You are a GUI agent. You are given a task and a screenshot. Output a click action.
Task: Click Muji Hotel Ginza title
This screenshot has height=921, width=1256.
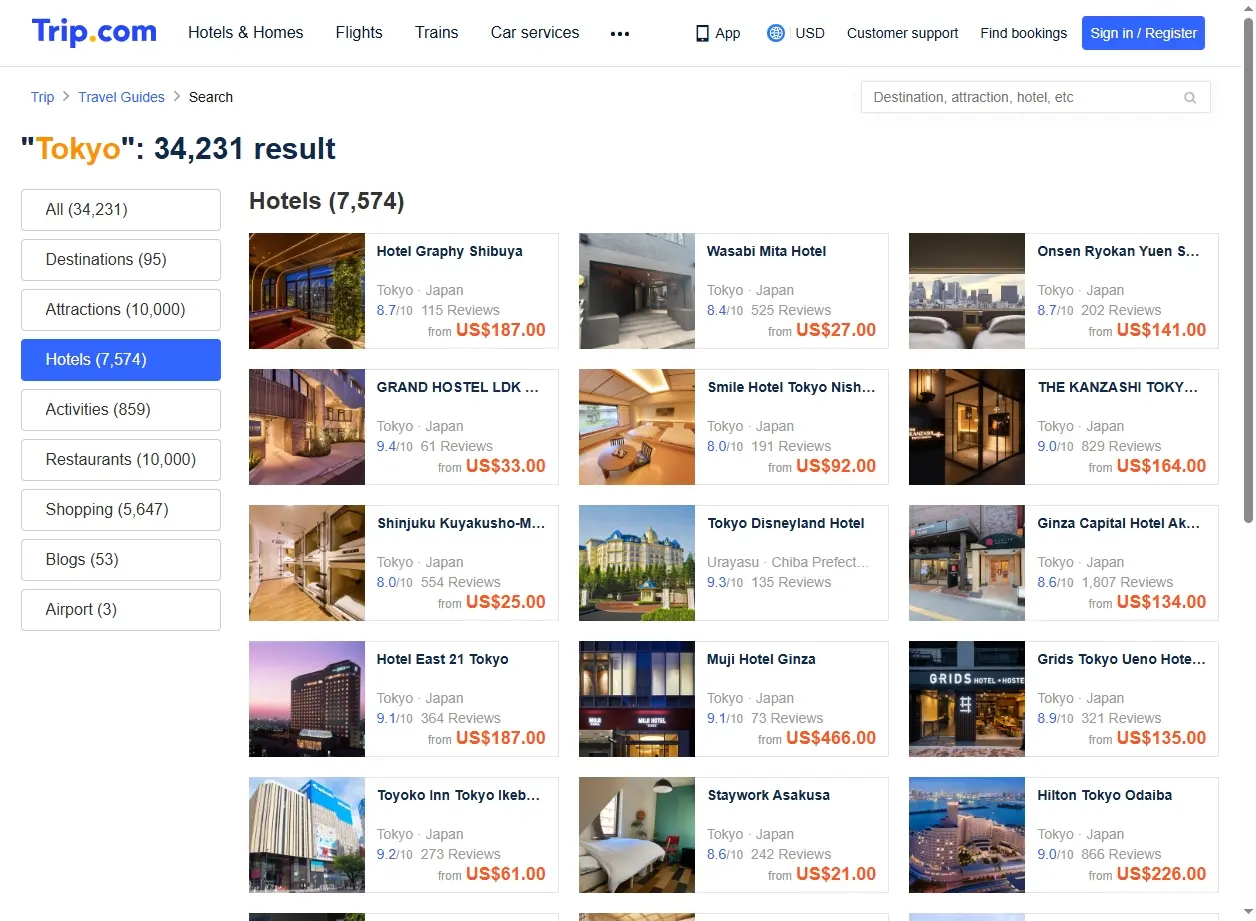pyautogui.click(x=761, y=659)
